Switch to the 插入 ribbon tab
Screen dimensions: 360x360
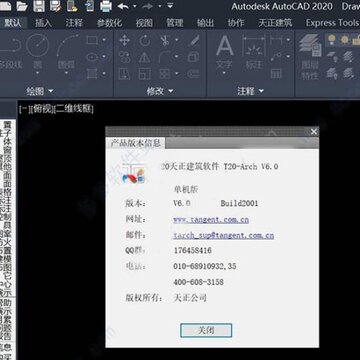point(44,23)
